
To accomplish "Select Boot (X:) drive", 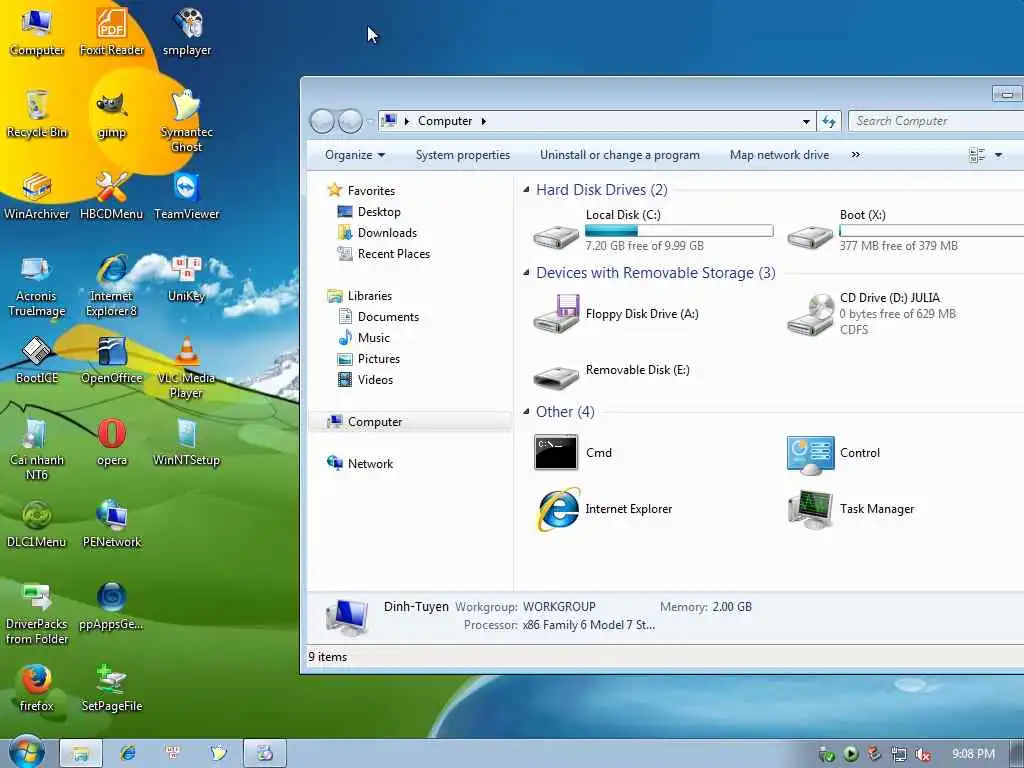I will [904, 231].
